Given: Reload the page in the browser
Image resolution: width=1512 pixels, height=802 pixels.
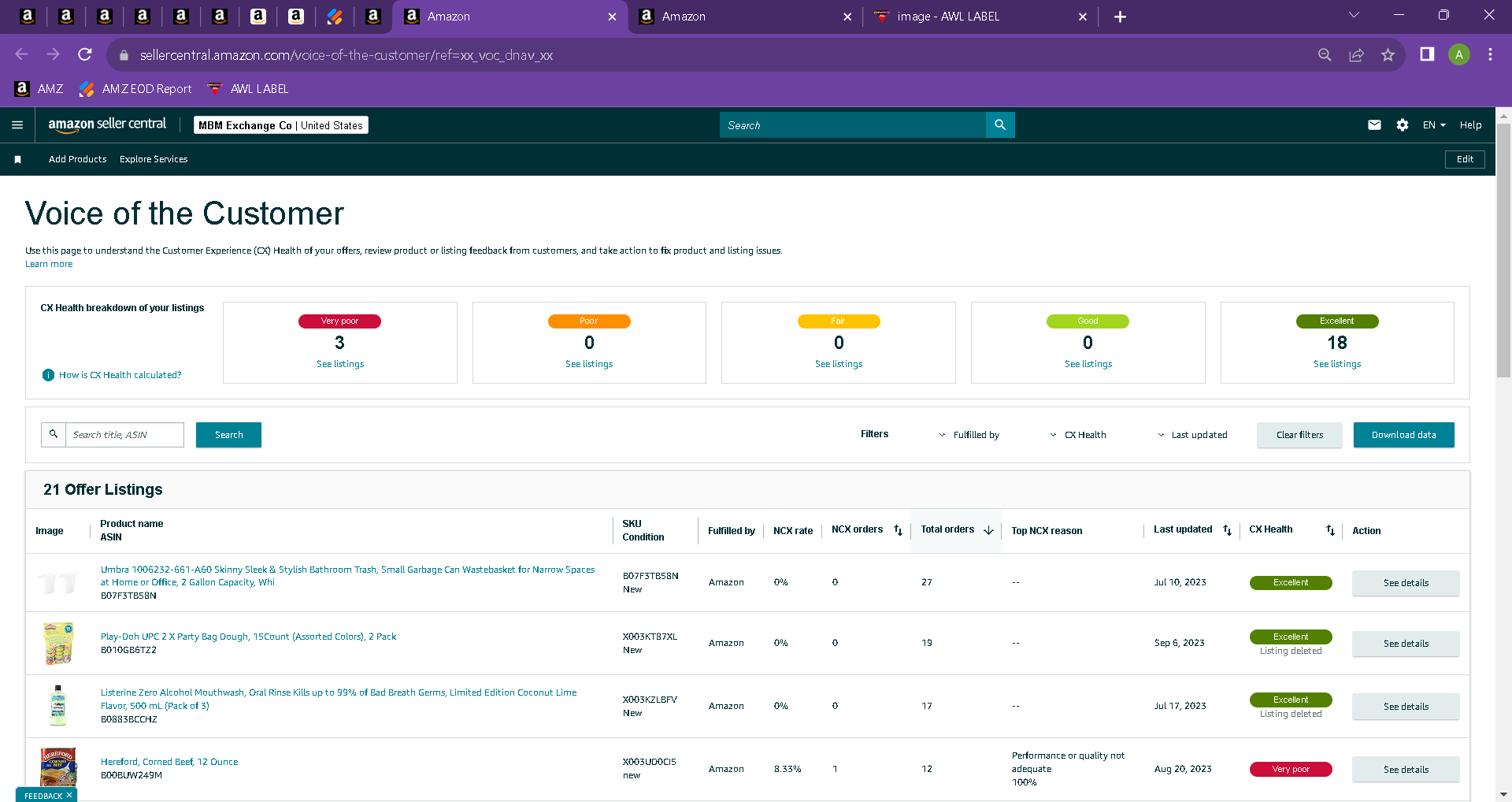Looking at the screenshot, I should pyautogui.click(x=85, y=54).
